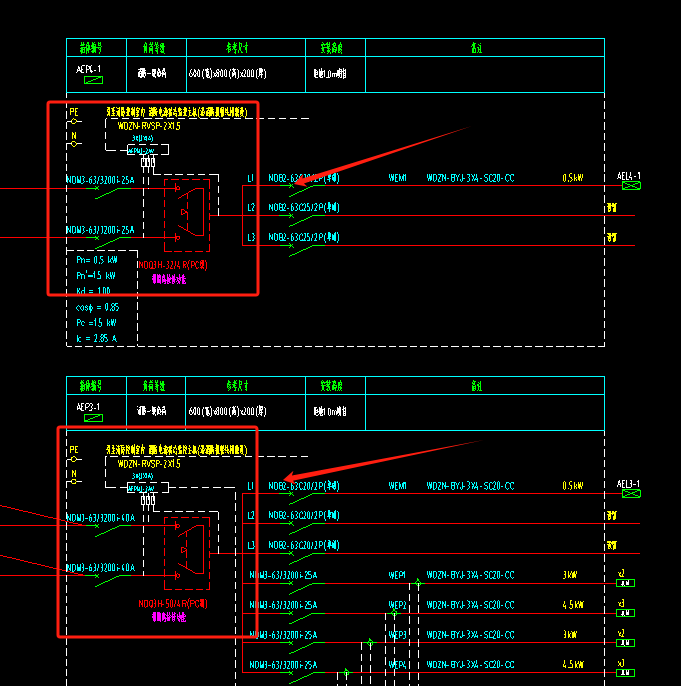Select the PE terminal circle in the AEP3-1 panel
This screenshot has width=681, height=686.
[x=74, y=459]
